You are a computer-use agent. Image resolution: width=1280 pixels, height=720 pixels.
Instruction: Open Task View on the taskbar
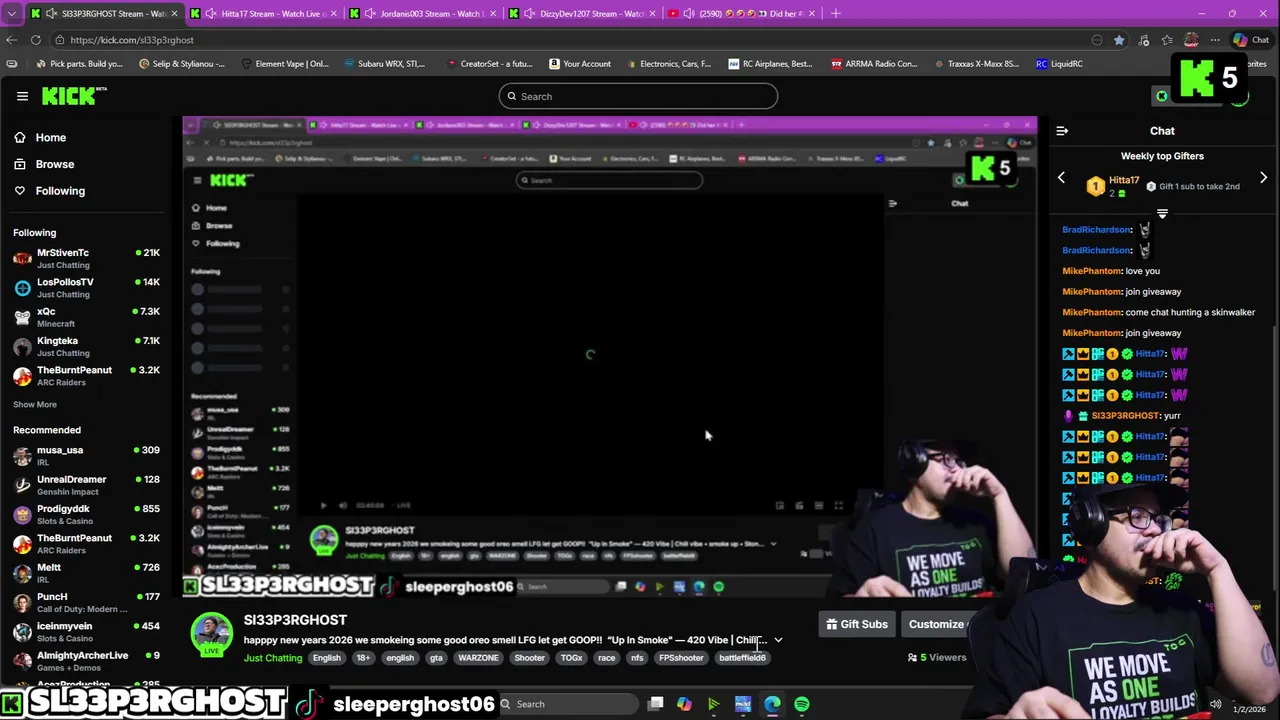click(x=655, y=704)
